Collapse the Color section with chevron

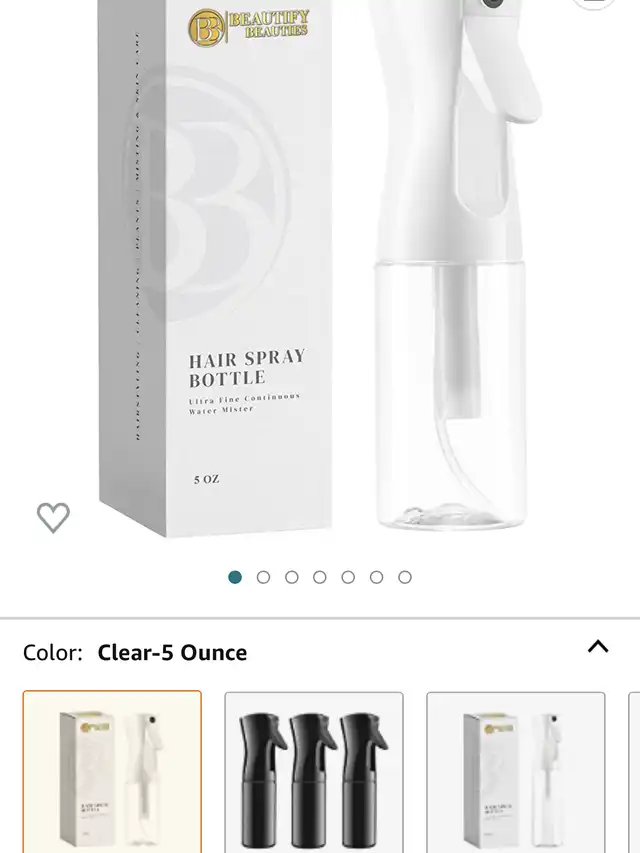pyautogui.click(x=598, y=646)
